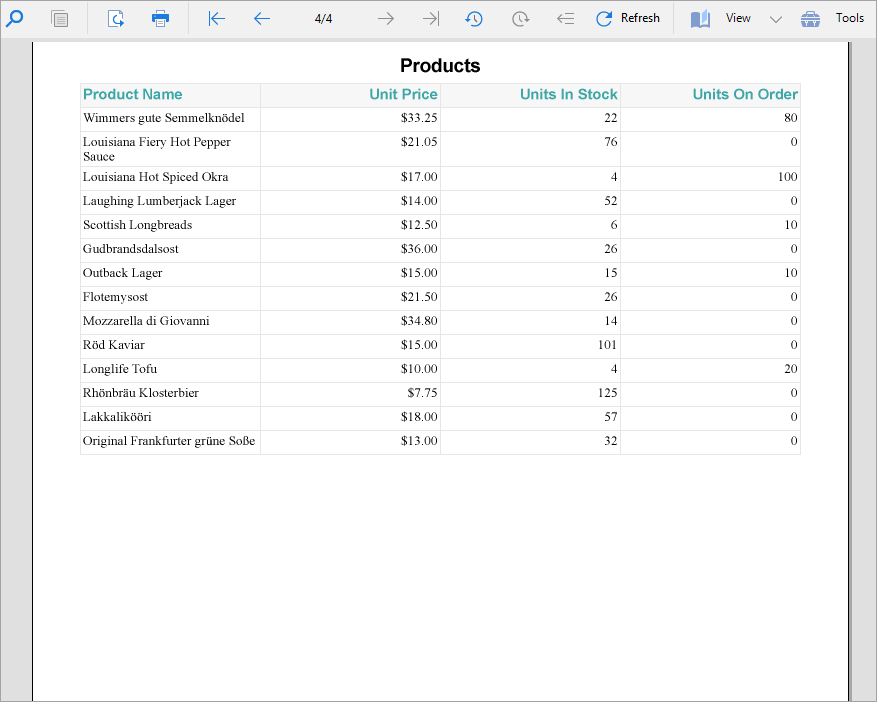Screen dimensions: 877x702
Task: Click the $10.00 unit price
Action: 419,369
